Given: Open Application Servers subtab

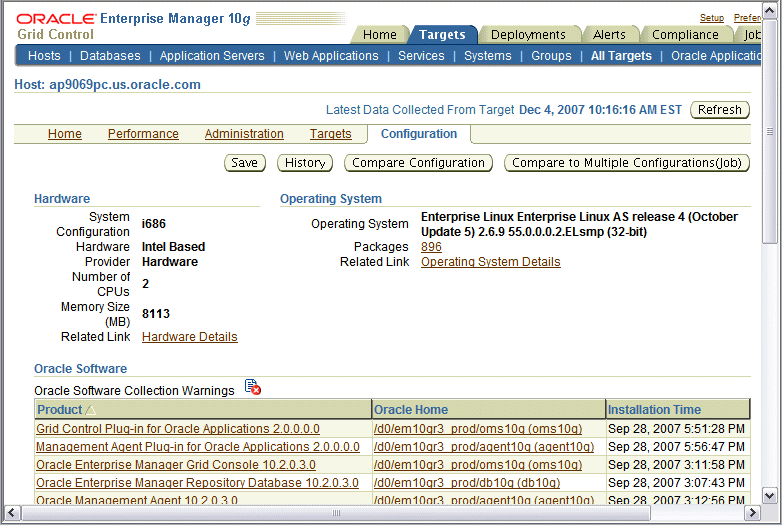Looking at the screenshot, I should tap(212, 56).
